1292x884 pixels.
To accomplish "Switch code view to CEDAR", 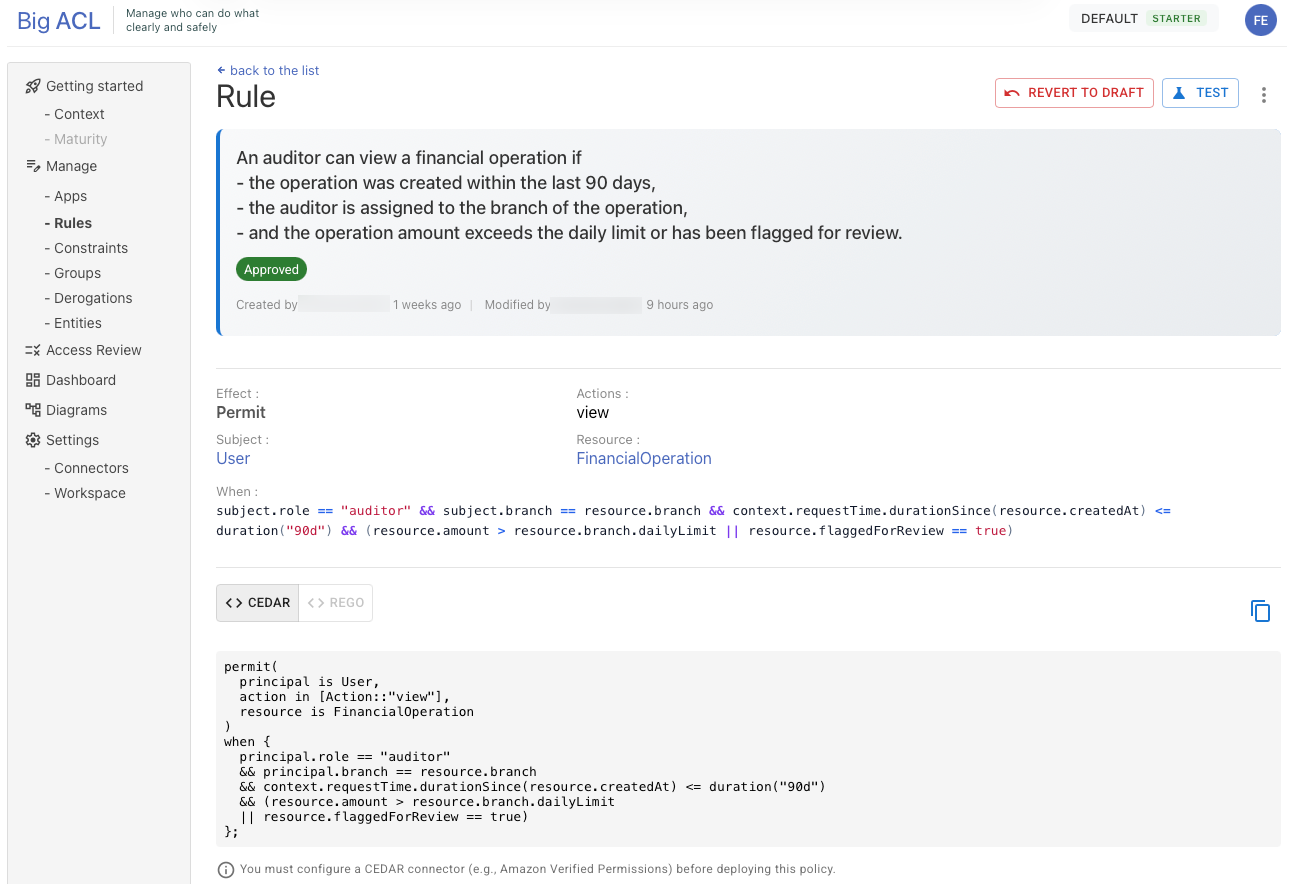I will click(x=258, y=603).
